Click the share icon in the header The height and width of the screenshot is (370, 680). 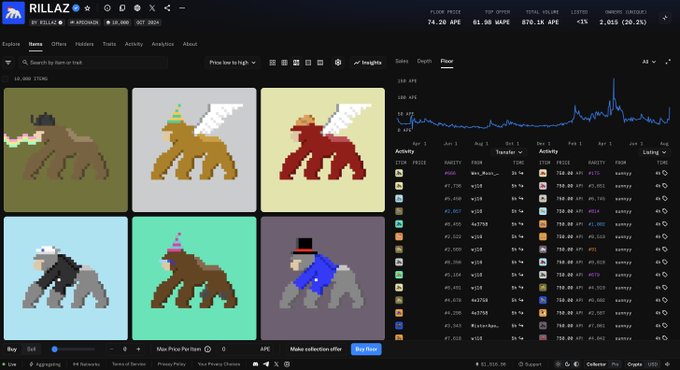(167, 8)
